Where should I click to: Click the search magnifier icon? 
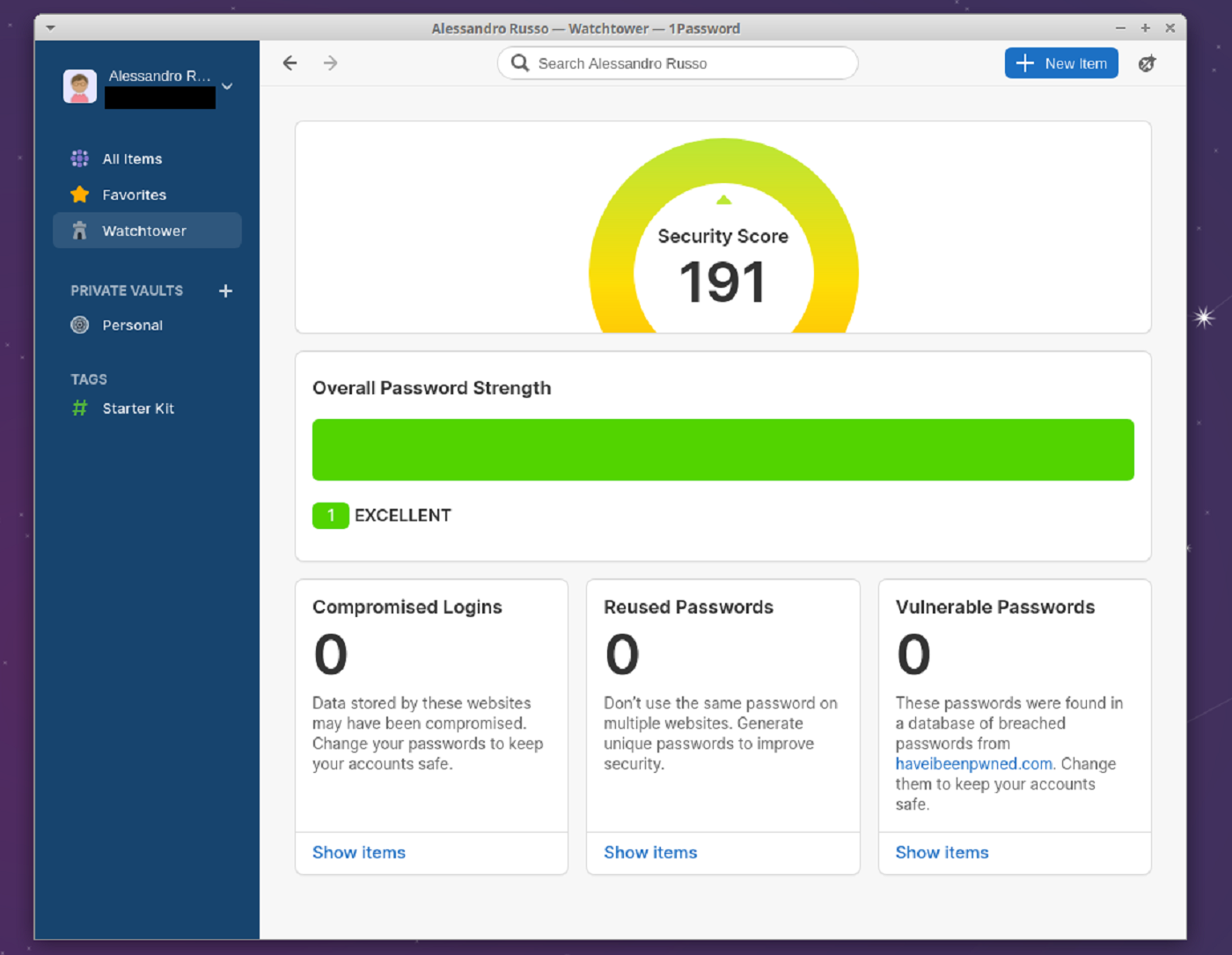[x=519, y=62]
